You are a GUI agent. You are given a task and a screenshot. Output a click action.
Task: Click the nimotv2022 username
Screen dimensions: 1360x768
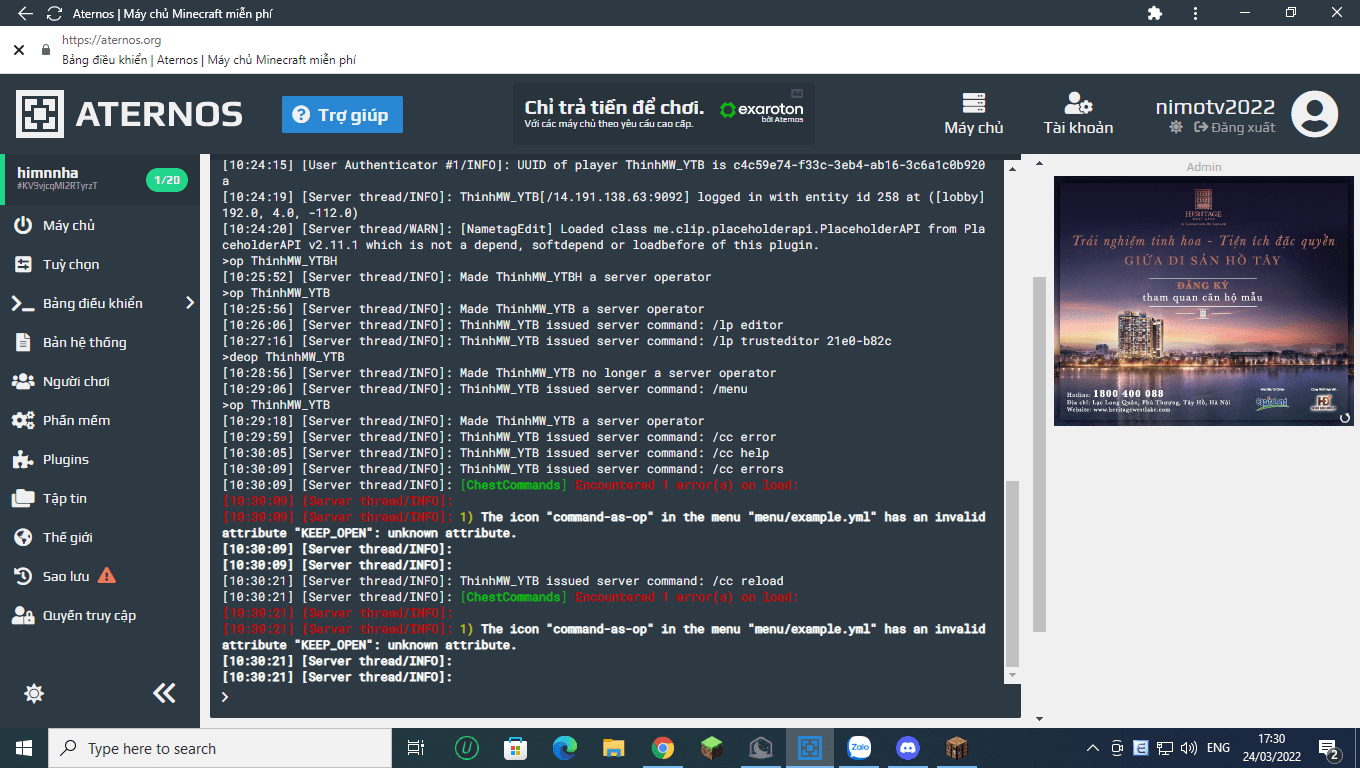pos(1215,107)
